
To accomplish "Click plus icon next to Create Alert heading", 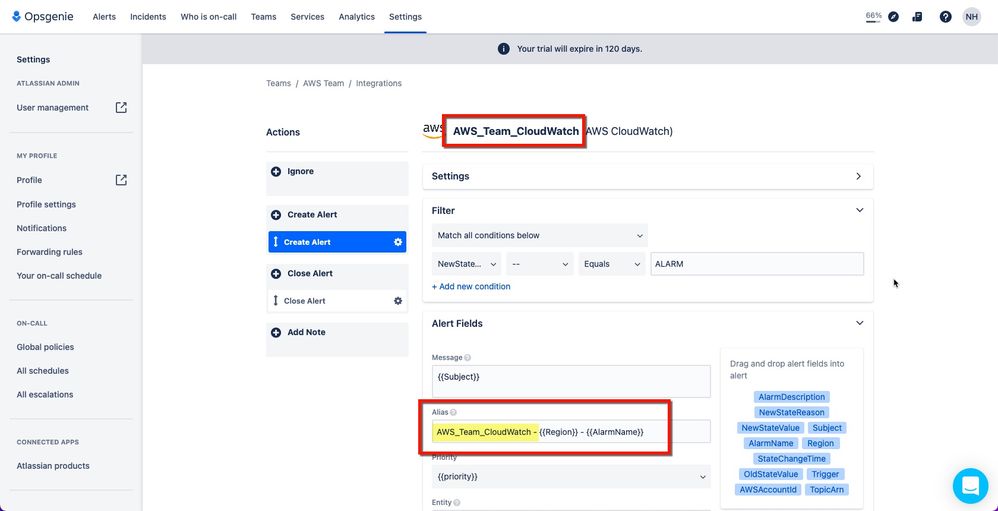I will coord(276,215).
